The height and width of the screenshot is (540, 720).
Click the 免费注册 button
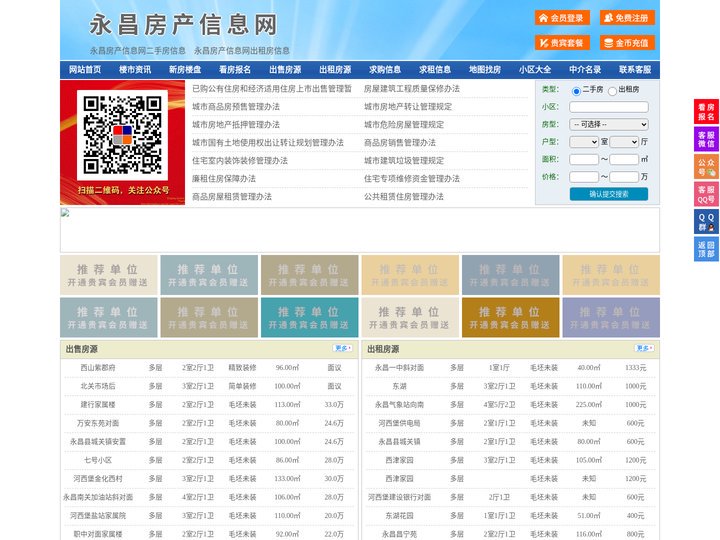click(627, 18)
